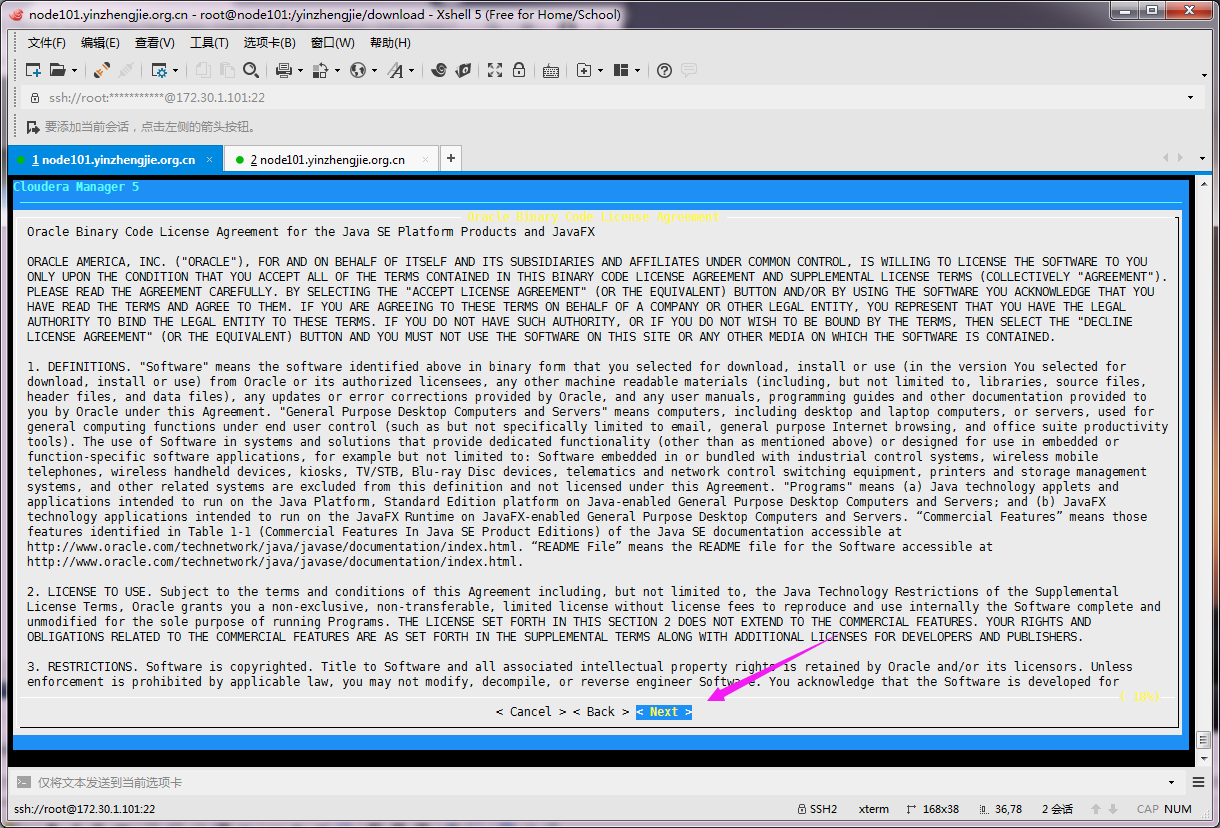Expand the new tab page dropdown arrow

[x=600, y=70]
